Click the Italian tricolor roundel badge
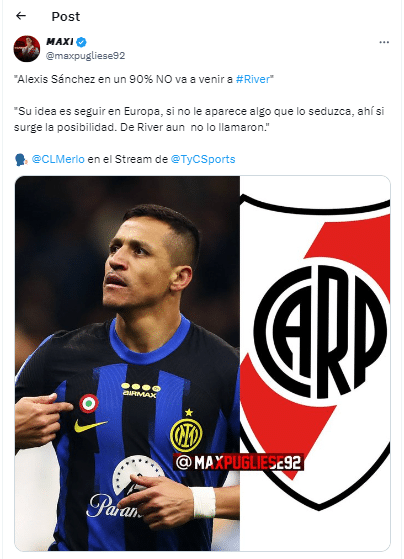 88,404
